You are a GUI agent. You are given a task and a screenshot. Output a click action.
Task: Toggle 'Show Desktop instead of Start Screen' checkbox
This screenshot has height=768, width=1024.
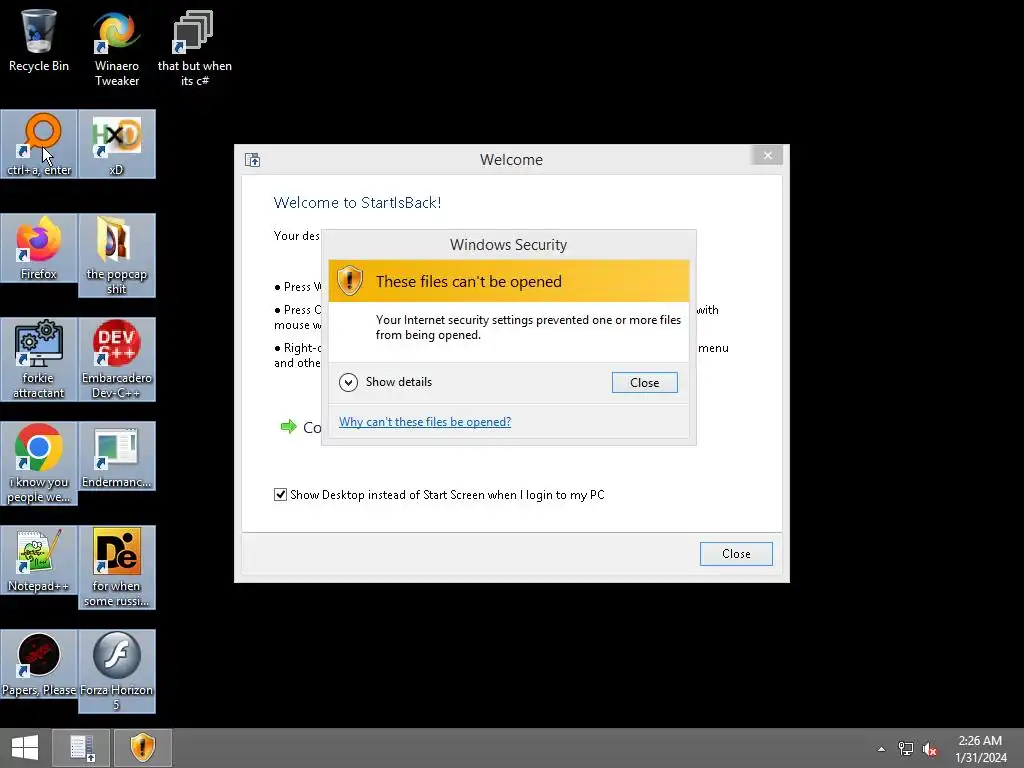tap(280, 495)
